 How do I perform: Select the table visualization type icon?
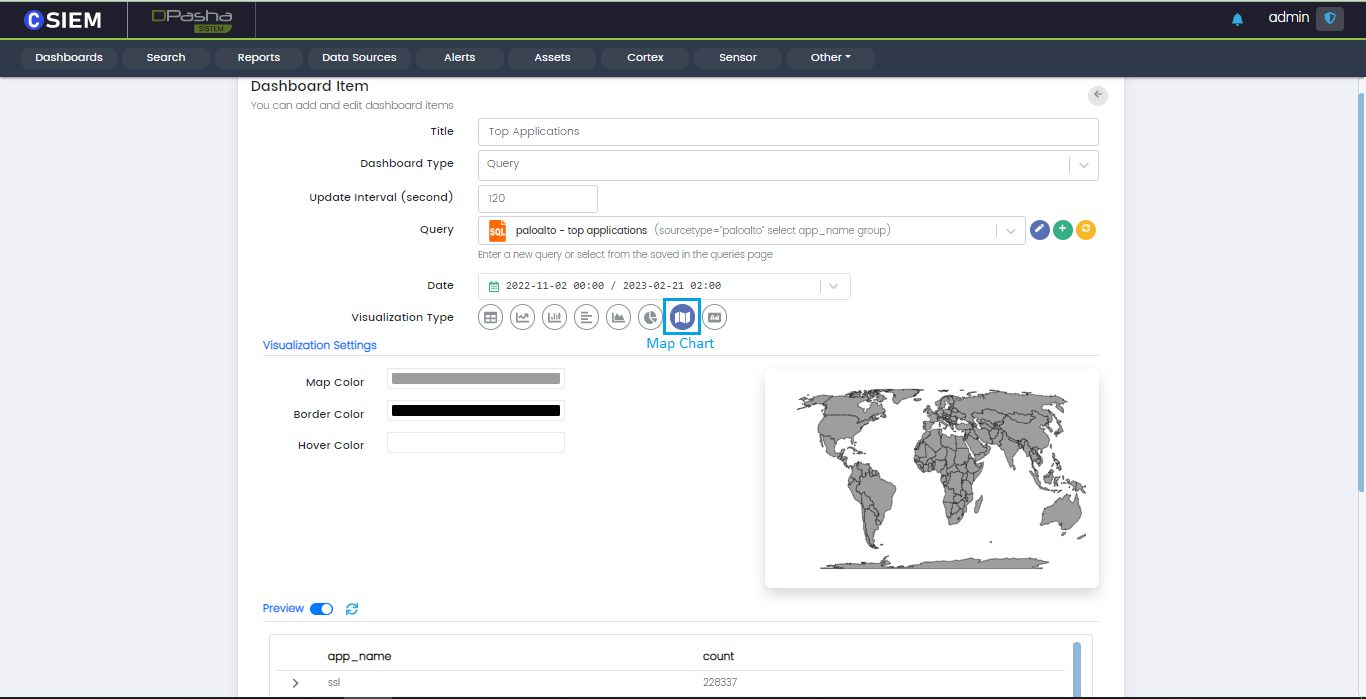pyautogui.click(x=490, y=317)
